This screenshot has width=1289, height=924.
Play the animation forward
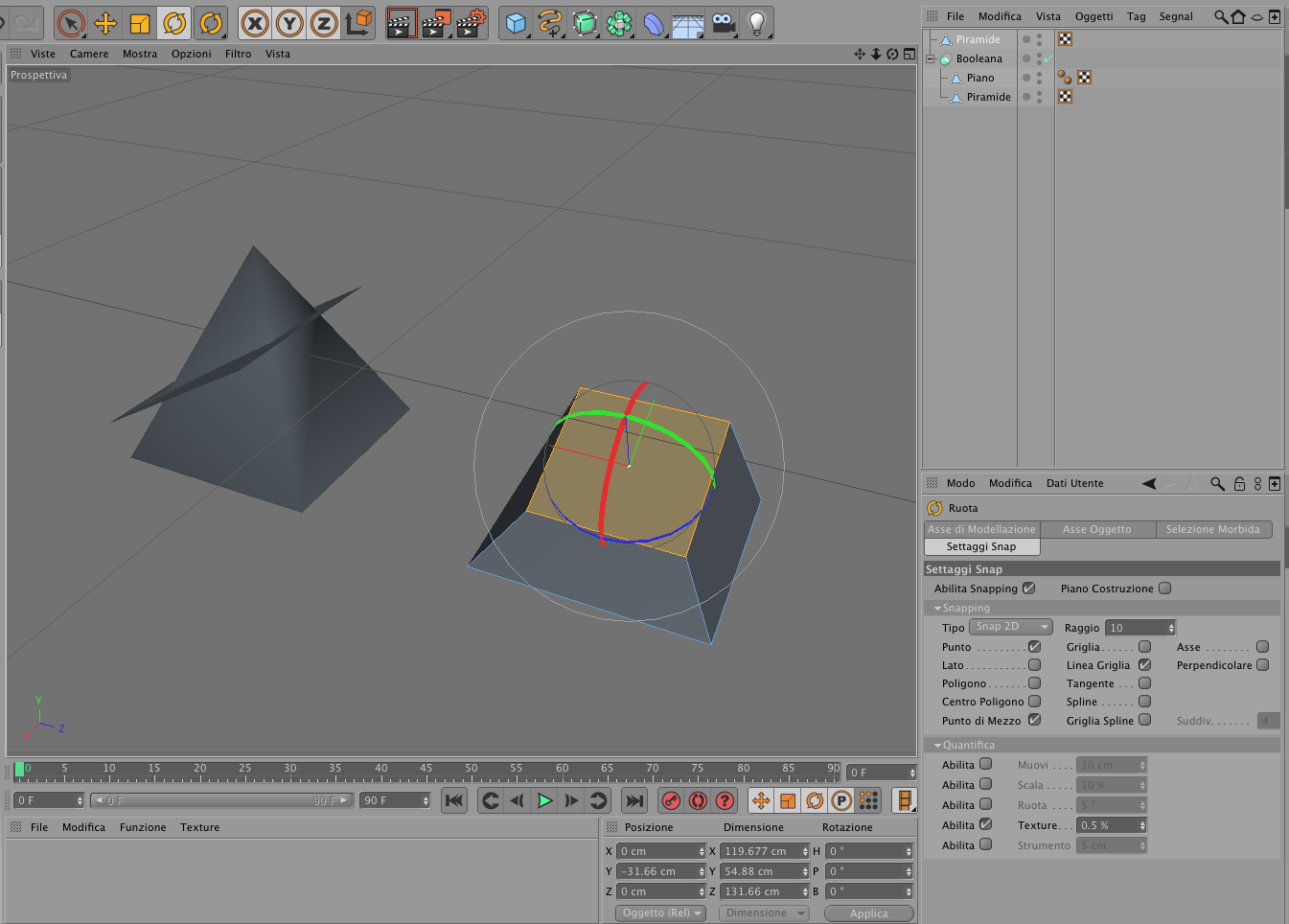click(544, 800)
